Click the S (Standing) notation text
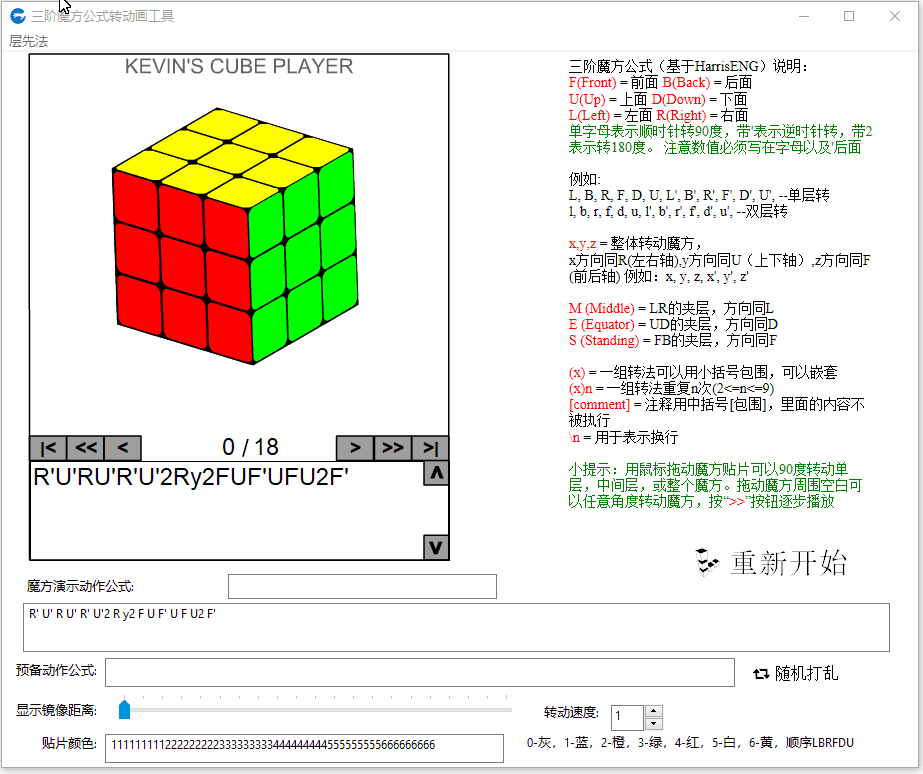Screen dimensions: 923x774 (604, 340)
